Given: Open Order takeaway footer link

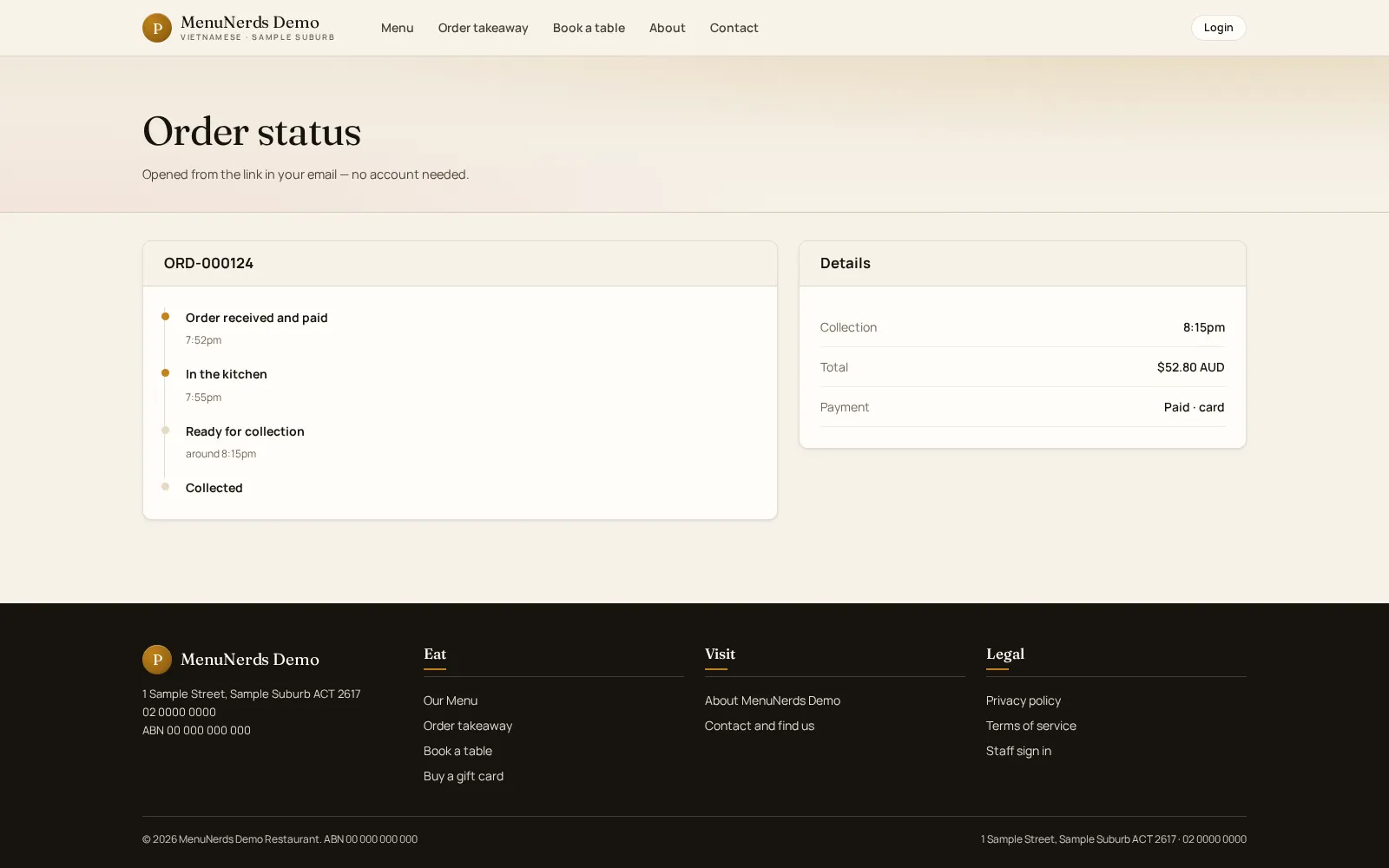Looking at the screenshot, I should [x=468, y=726].
